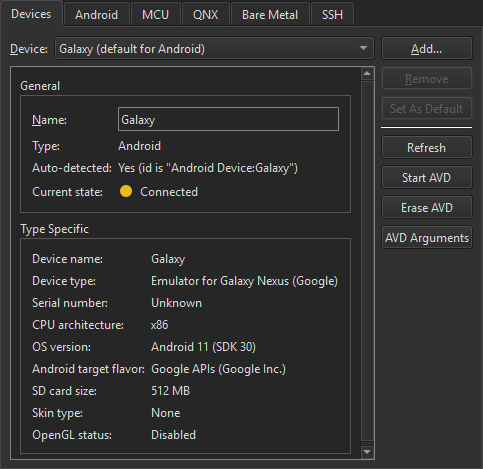Click the vertical scrollbar track
483x469 pixels.
(367, 262)
